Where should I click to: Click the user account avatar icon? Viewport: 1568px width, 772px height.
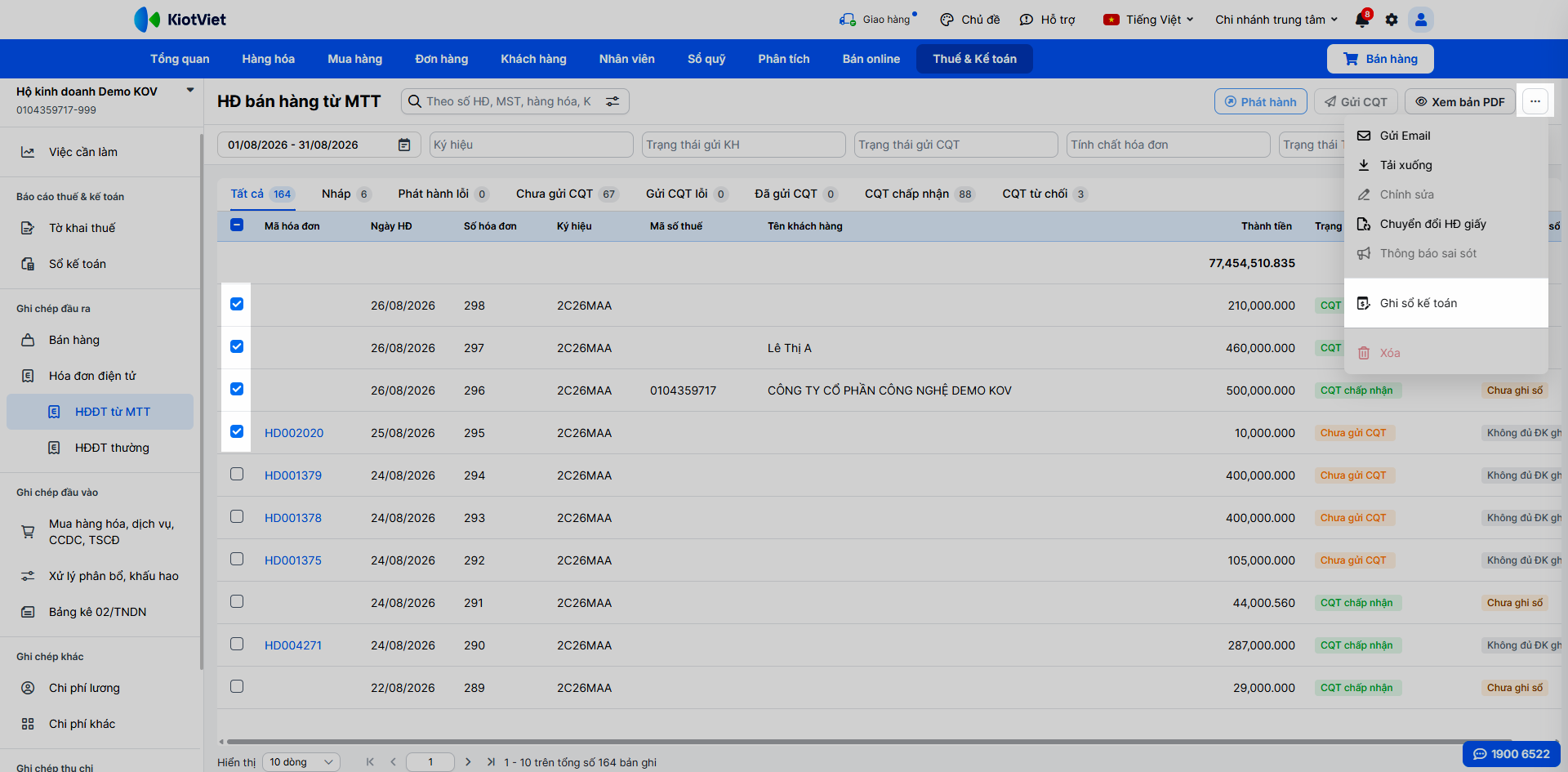[1421, 20]
